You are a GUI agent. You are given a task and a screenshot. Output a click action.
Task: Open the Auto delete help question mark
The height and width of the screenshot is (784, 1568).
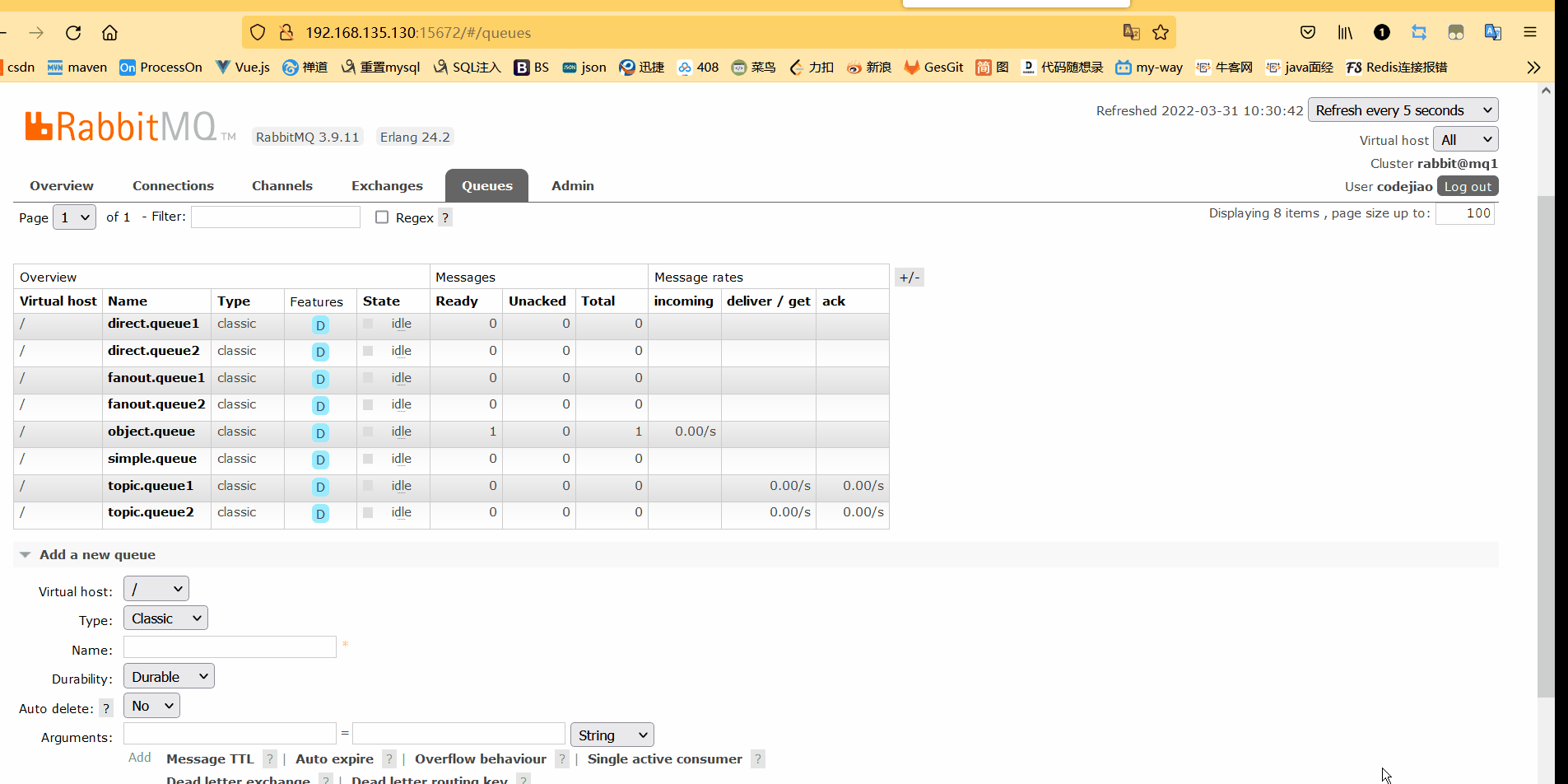click(x=106, y=708)
